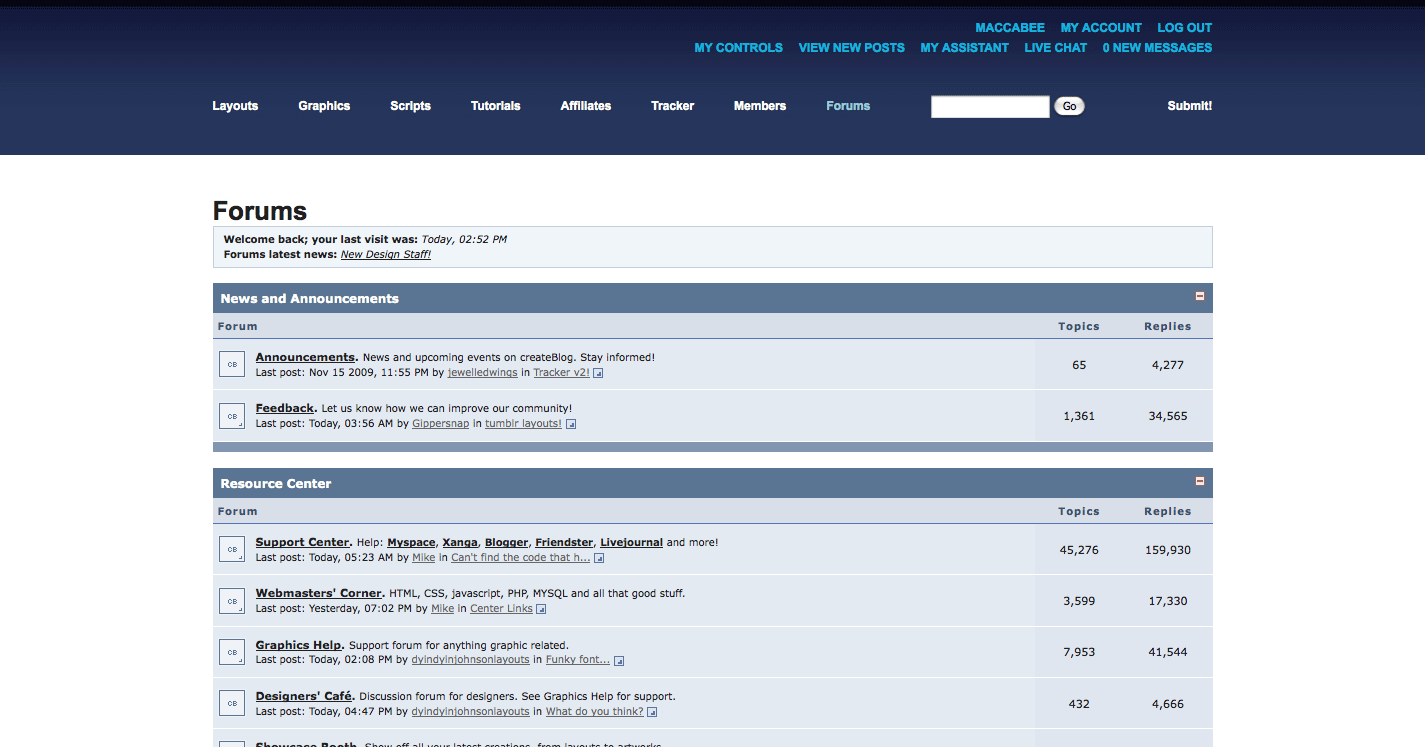This screenshot has width=1425, height=747.
Task: Collapse the News and Announcements category
Action: point(1200,296)
